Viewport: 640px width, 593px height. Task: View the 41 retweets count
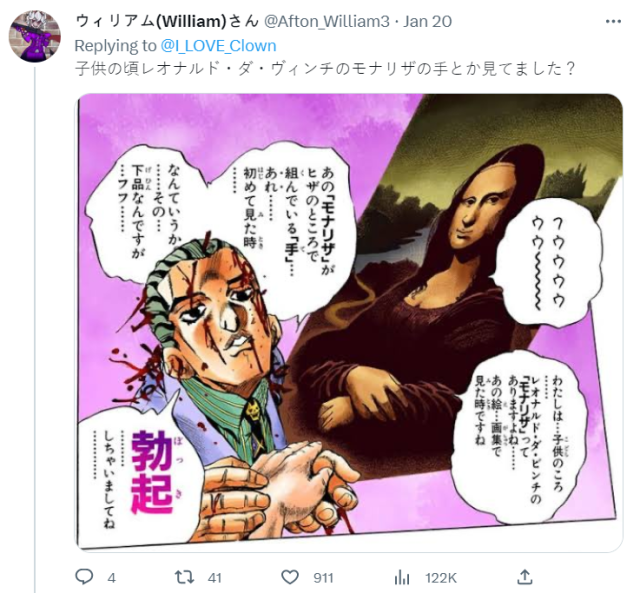(x=214, y=578)
